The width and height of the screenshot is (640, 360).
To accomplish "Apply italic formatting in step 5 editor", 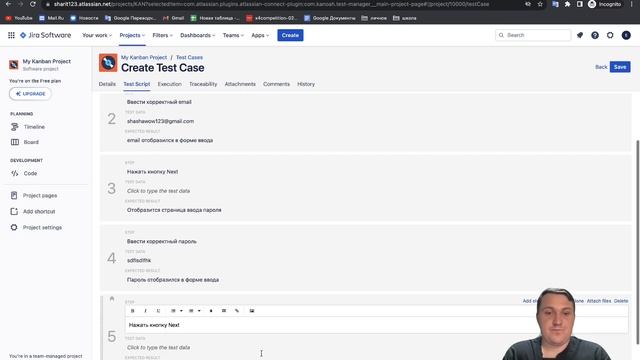I will [145, 311].
